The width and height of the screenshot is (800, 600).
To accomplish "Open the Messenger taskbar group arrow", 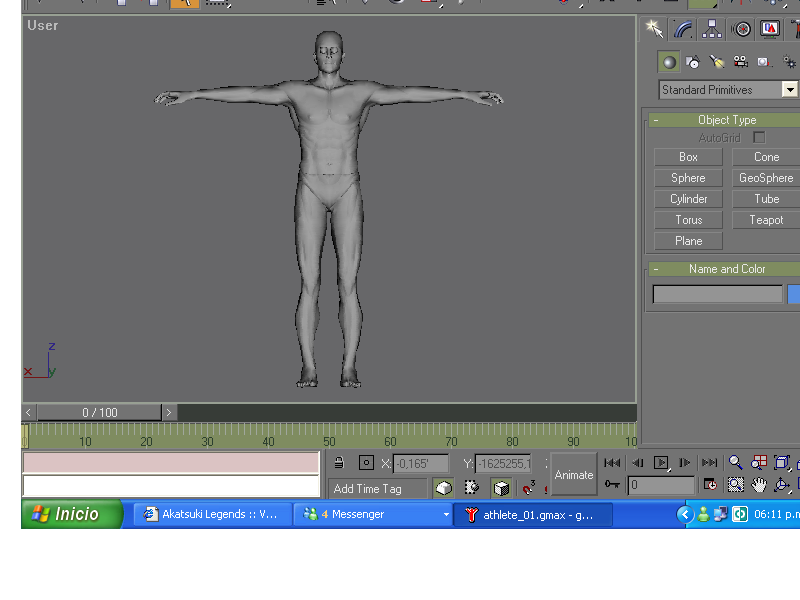I will (x=446, y=514).
